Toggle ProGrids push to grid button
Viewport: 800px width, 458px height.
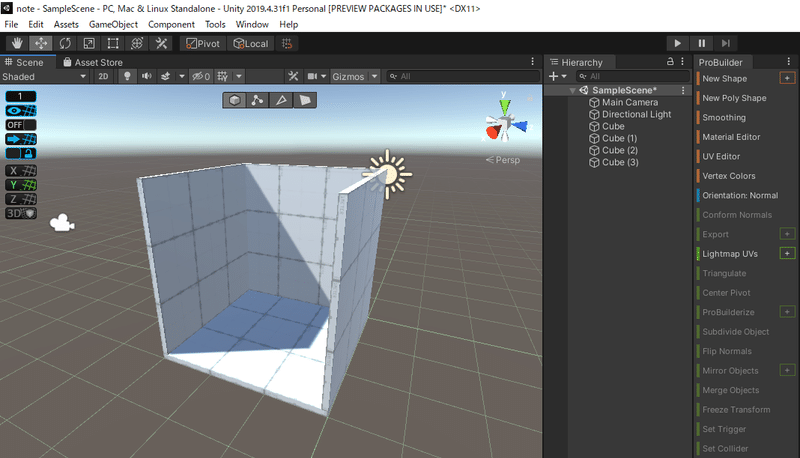tap(21, 139)
